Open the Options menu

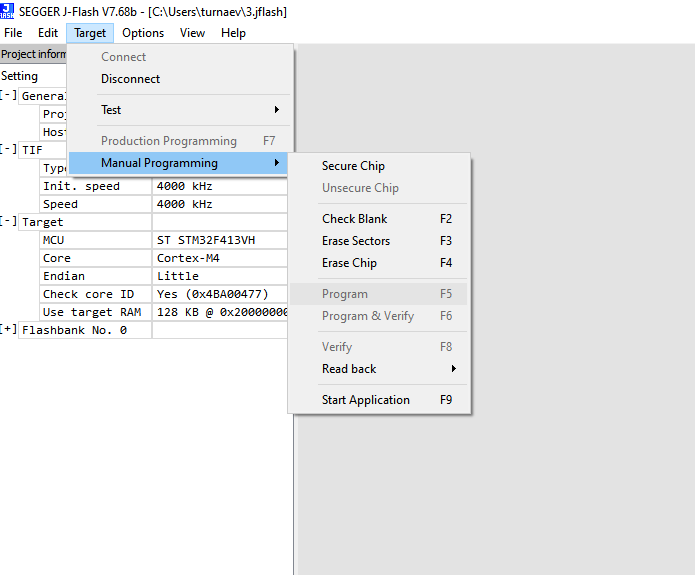pos(143,33)
